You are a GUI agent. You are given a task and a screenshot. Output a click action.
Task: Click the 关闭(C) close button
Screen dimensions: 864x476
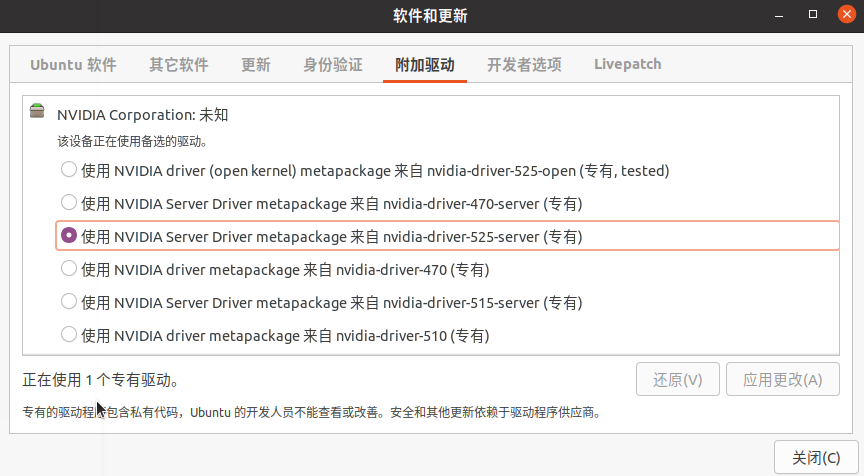pos(816,457)
